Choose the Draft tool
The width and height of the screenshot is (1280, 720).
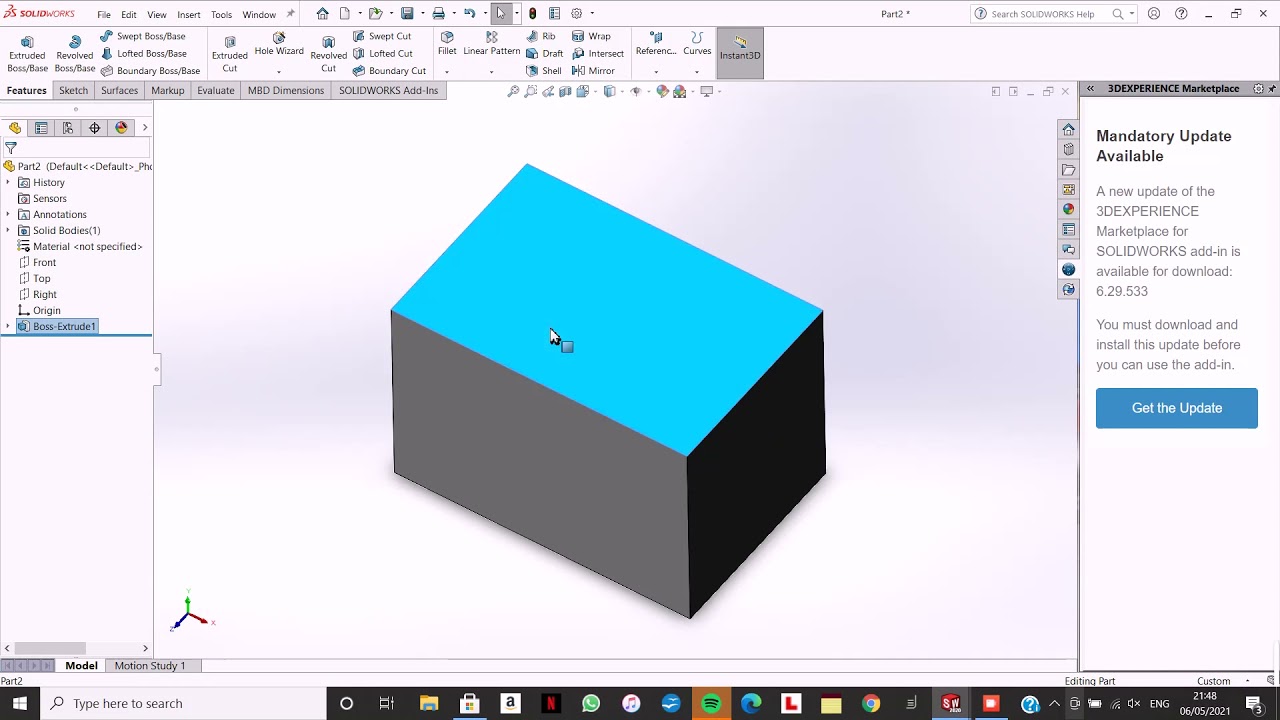tap(545, 54)
